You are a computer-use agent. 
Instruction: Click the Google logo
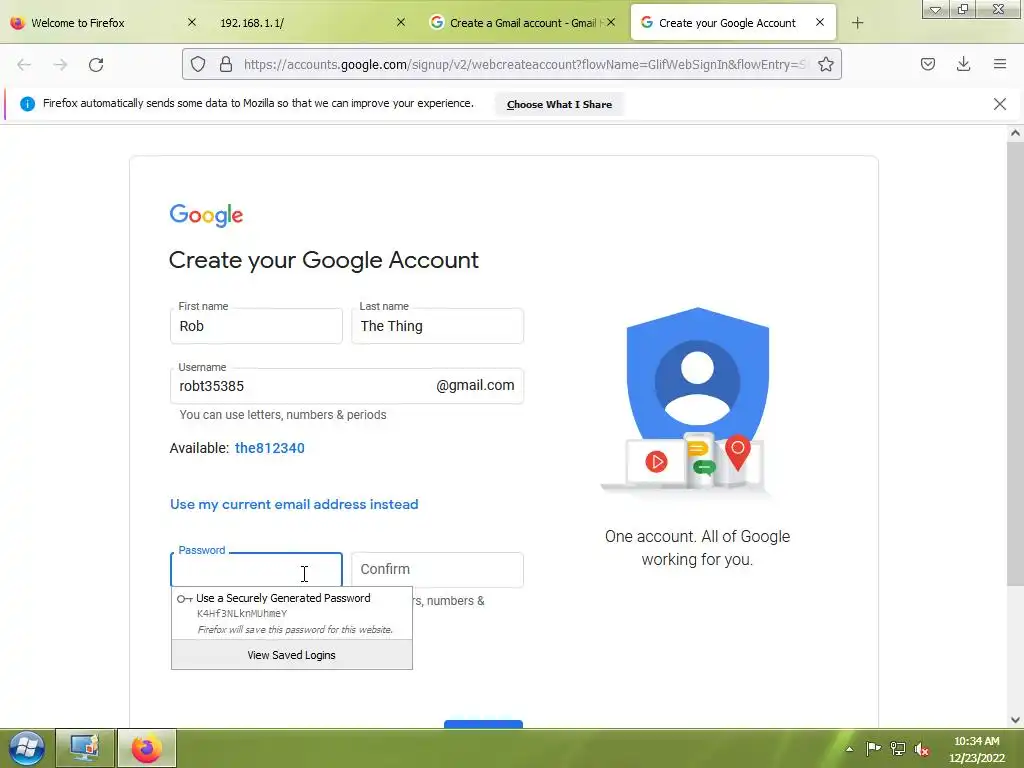pos(206,215)
